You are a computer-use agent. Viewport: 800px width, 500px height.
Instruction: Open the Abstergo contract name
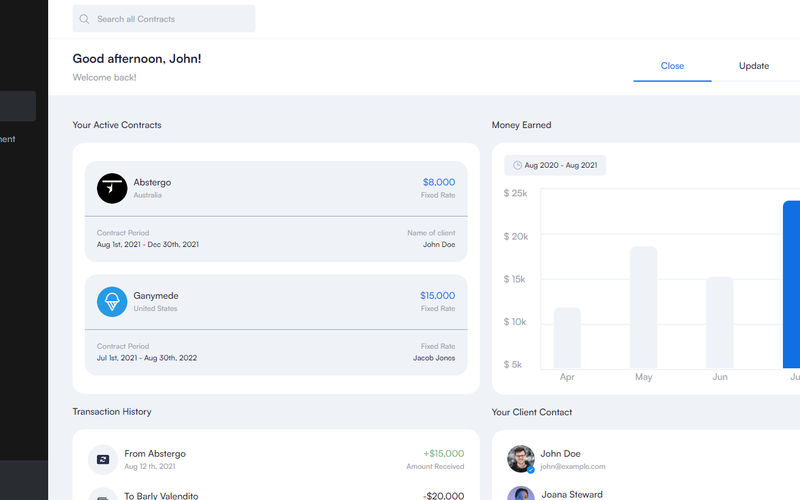152,182
